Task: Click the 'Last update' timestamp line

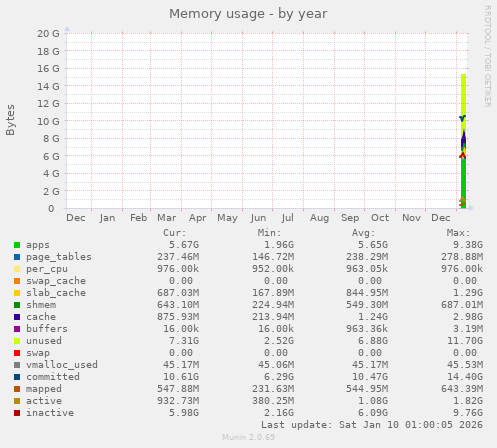Action: coord(372,425)
